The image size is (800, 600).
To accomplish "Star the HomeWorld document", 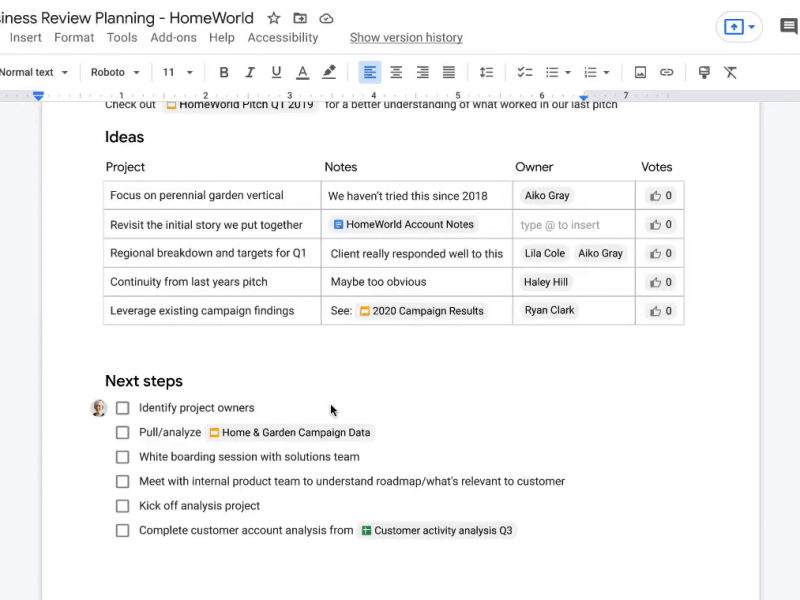I will [272, 17].
